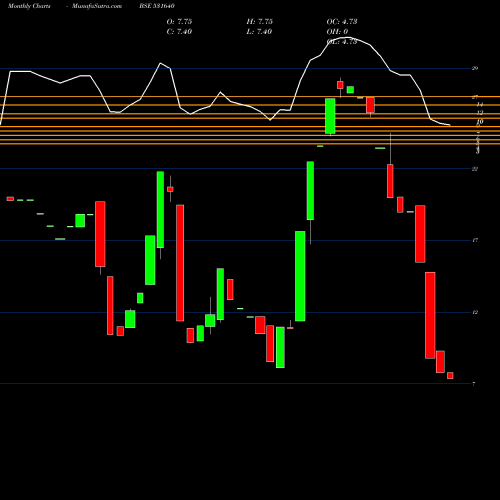Click the "OC: 4.73" value
The height and width of the screenshot is (500, 500).
(x=342, y=22)
